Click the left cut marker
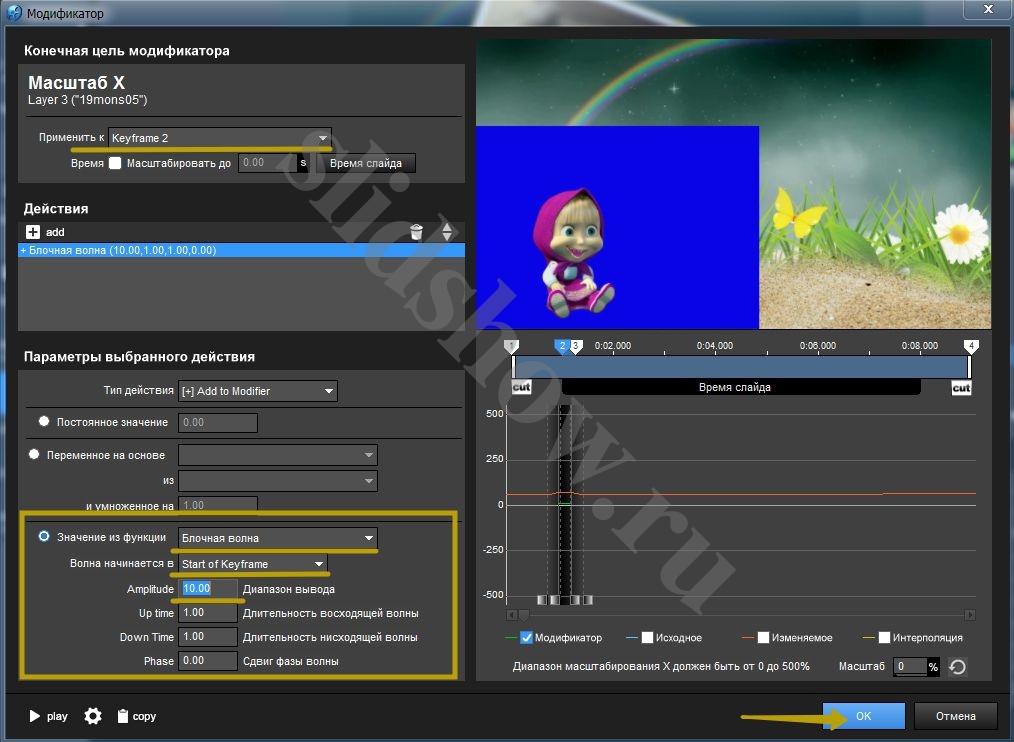This screenshot has width=1014, height=742. [x=521, y=387]
